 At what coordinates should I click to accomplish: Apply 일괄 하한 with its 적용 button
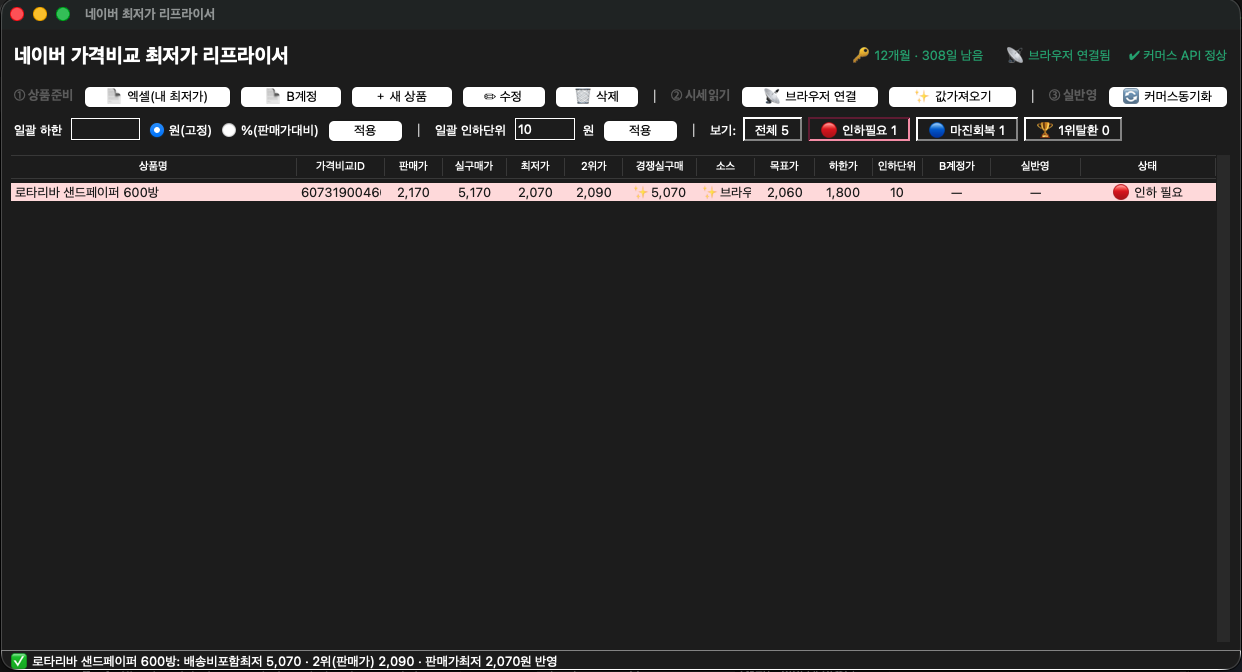point(365,130)
